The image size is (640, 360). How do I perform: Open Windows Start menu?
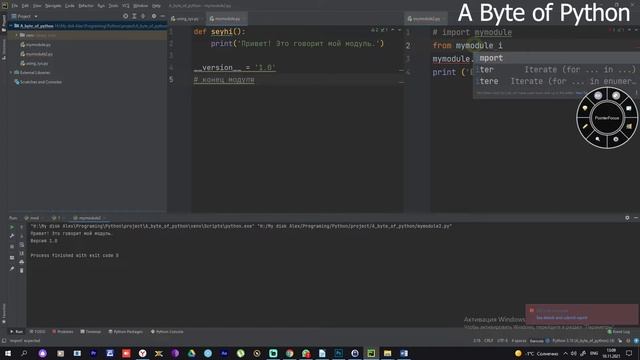[x=8, y=353]
